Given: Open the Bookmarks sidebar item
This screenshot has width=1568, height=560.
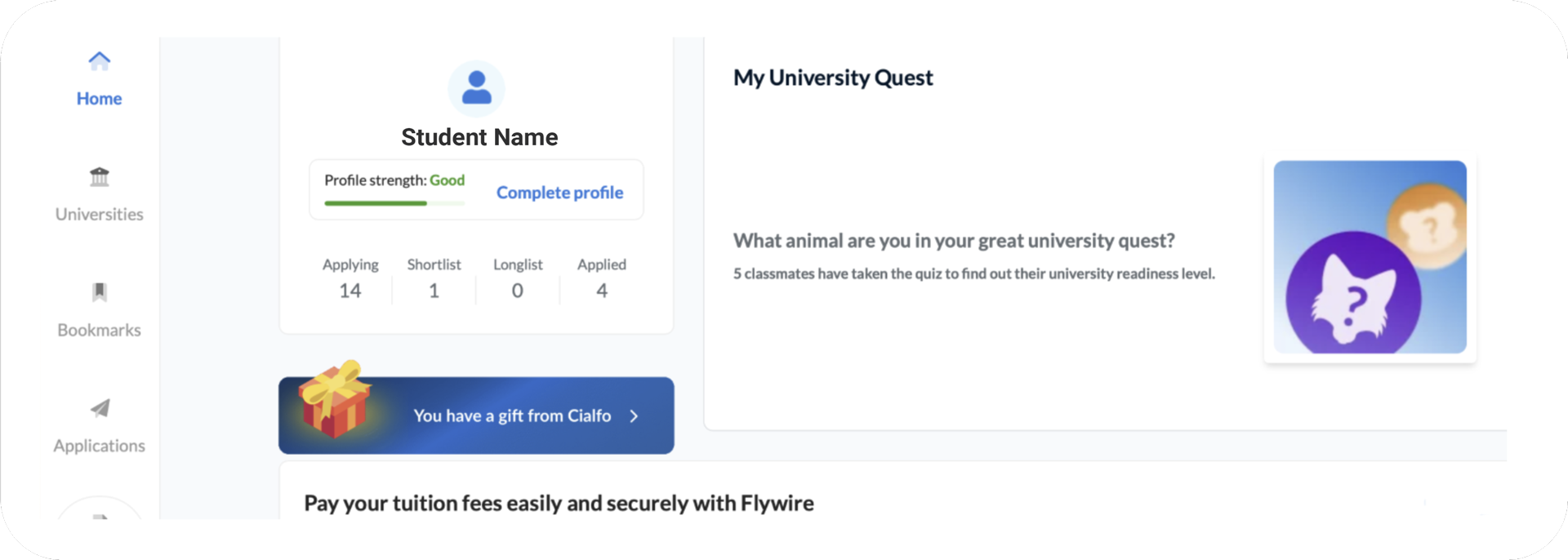Looking at the screenshot, I should (x=99, y=331).
